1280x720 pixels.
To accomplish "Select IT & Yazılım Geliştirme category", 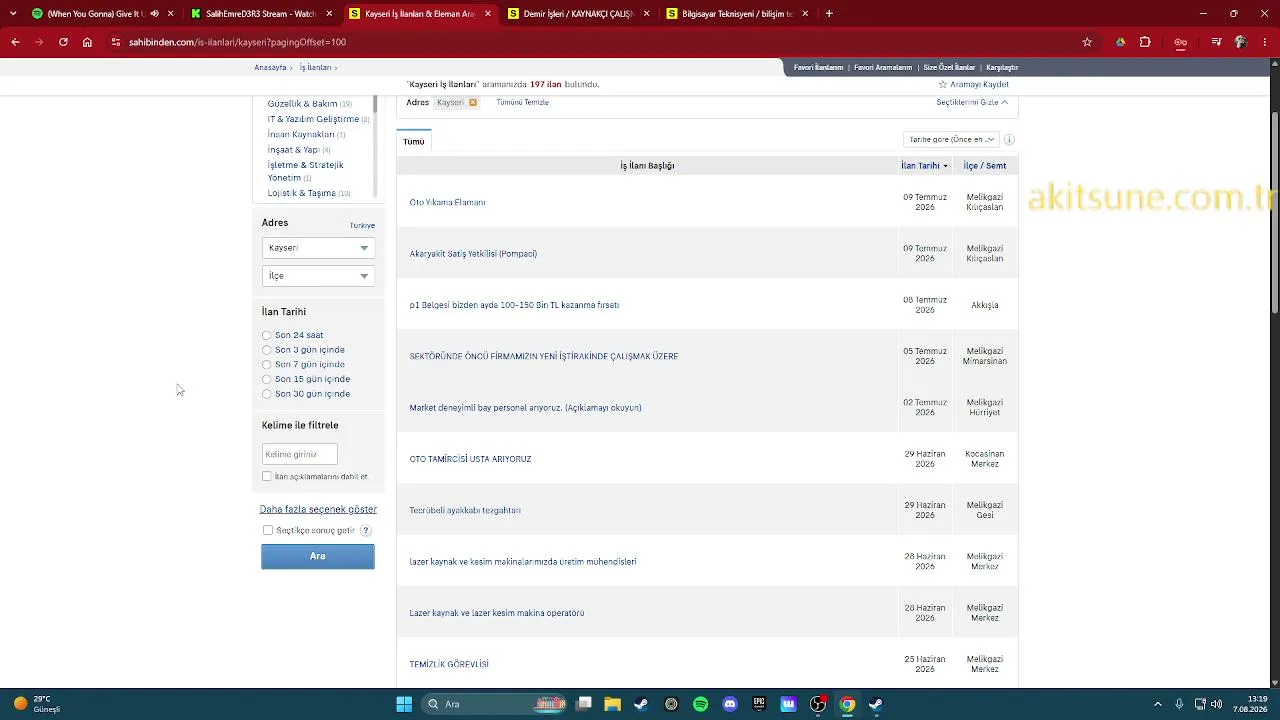I will click(x=312, y=119).
